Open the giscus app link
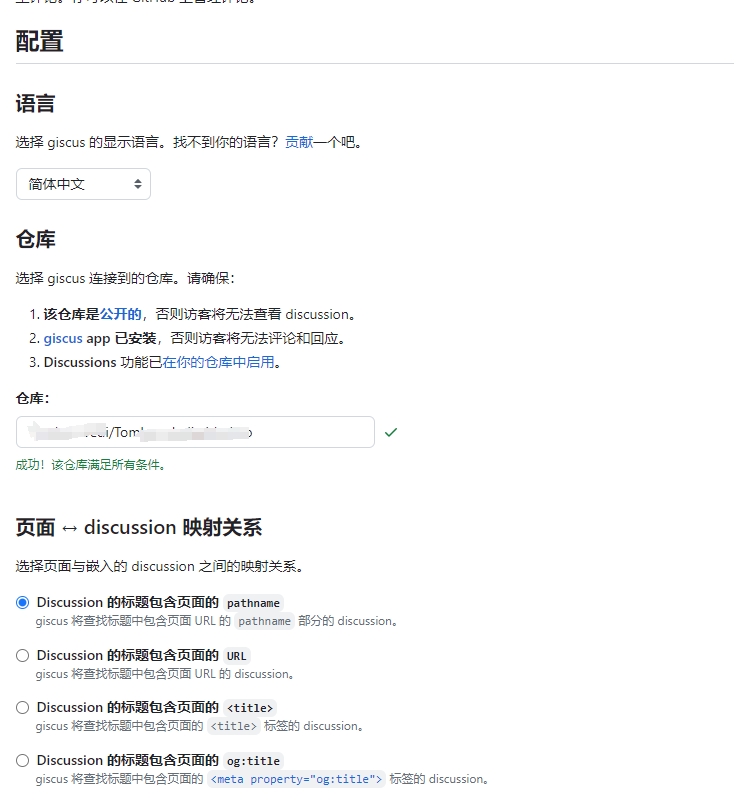 point(63,339)
